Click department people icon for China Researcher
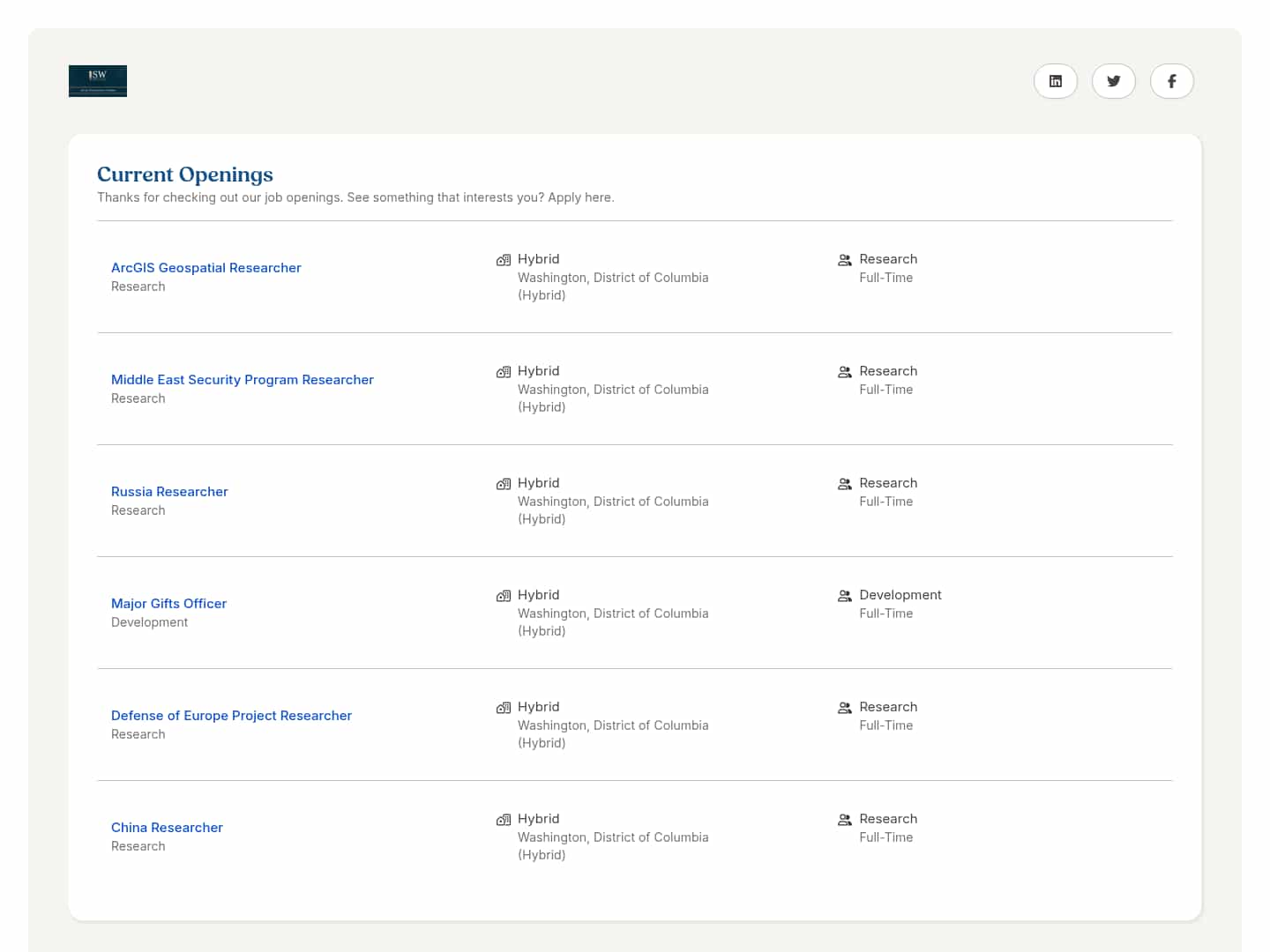 click(844, 820)
